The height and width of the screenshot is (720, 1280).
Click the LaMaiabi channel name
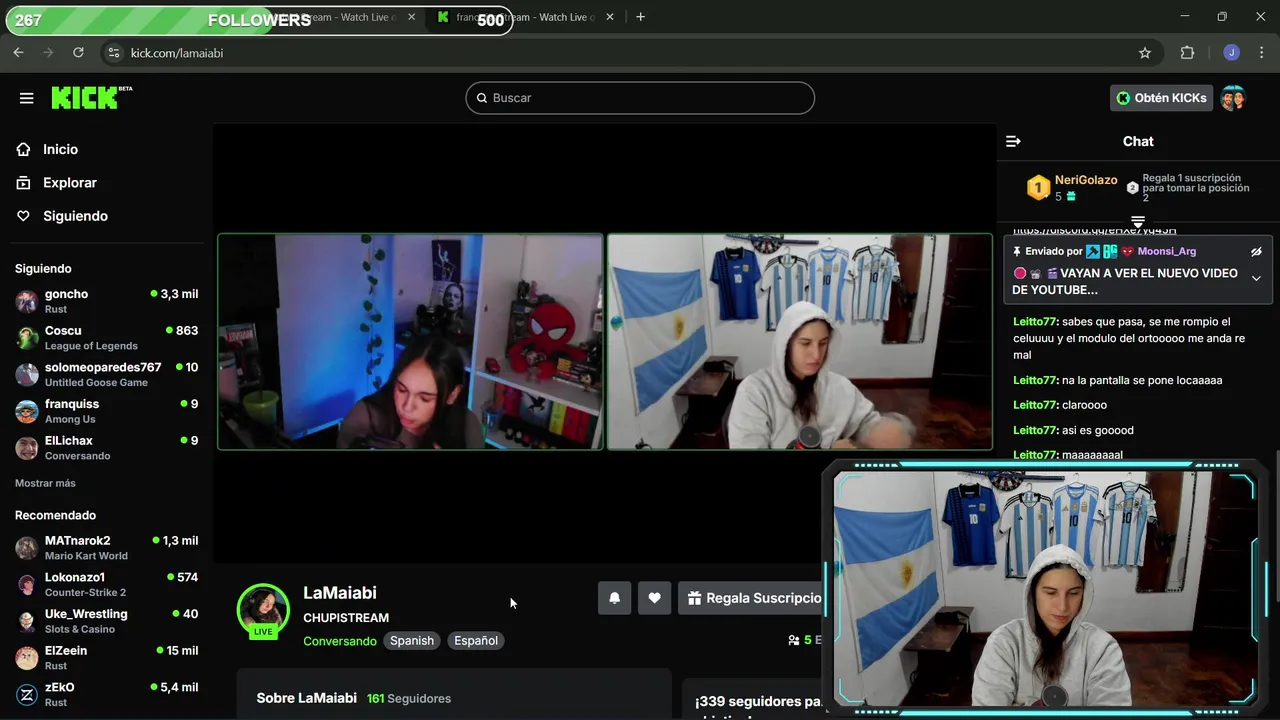tap(340, 593)
